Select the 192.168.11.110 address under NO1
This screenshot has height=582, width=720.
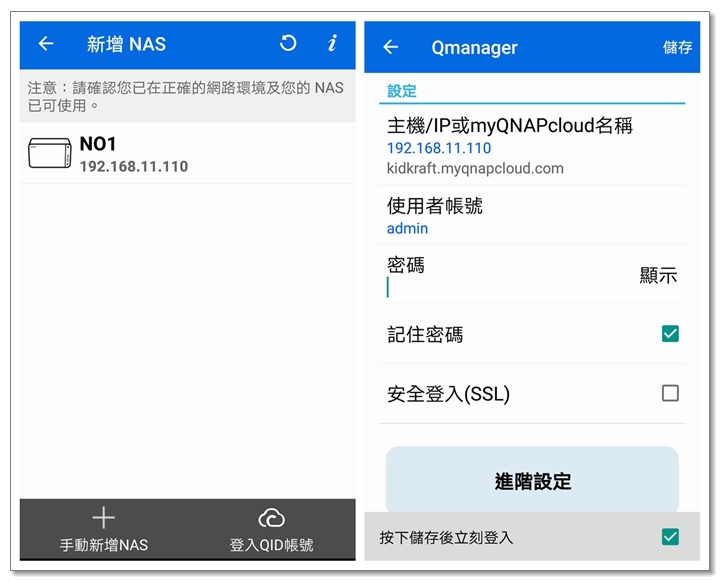(x=134, y=166)
